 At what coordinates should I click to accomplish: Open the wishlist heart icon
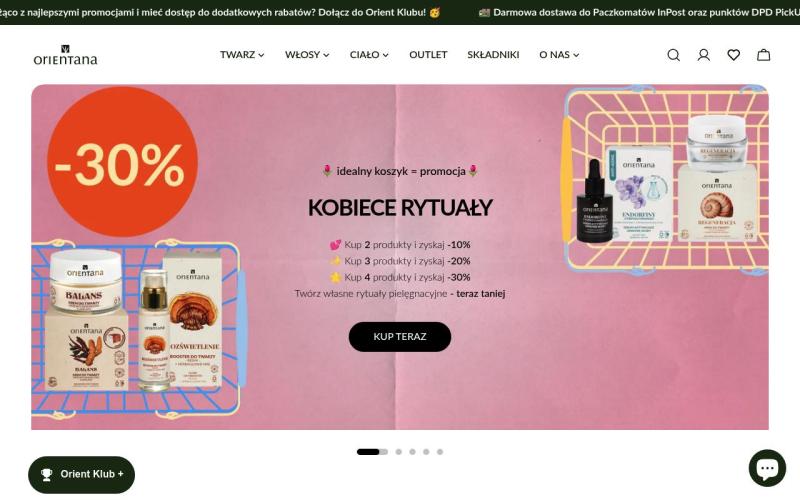pos(734,55)
